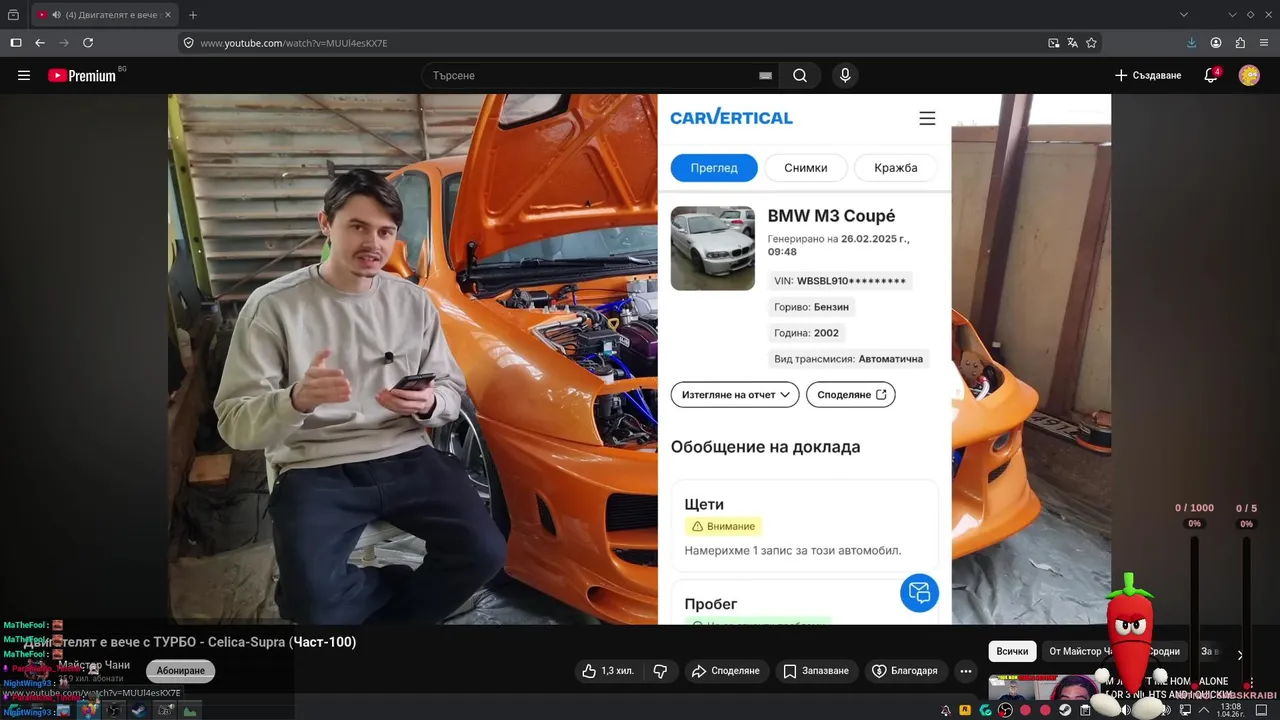Open the browser application menu
Screen dimensions: 1280x720
[x=1265, y=43]
